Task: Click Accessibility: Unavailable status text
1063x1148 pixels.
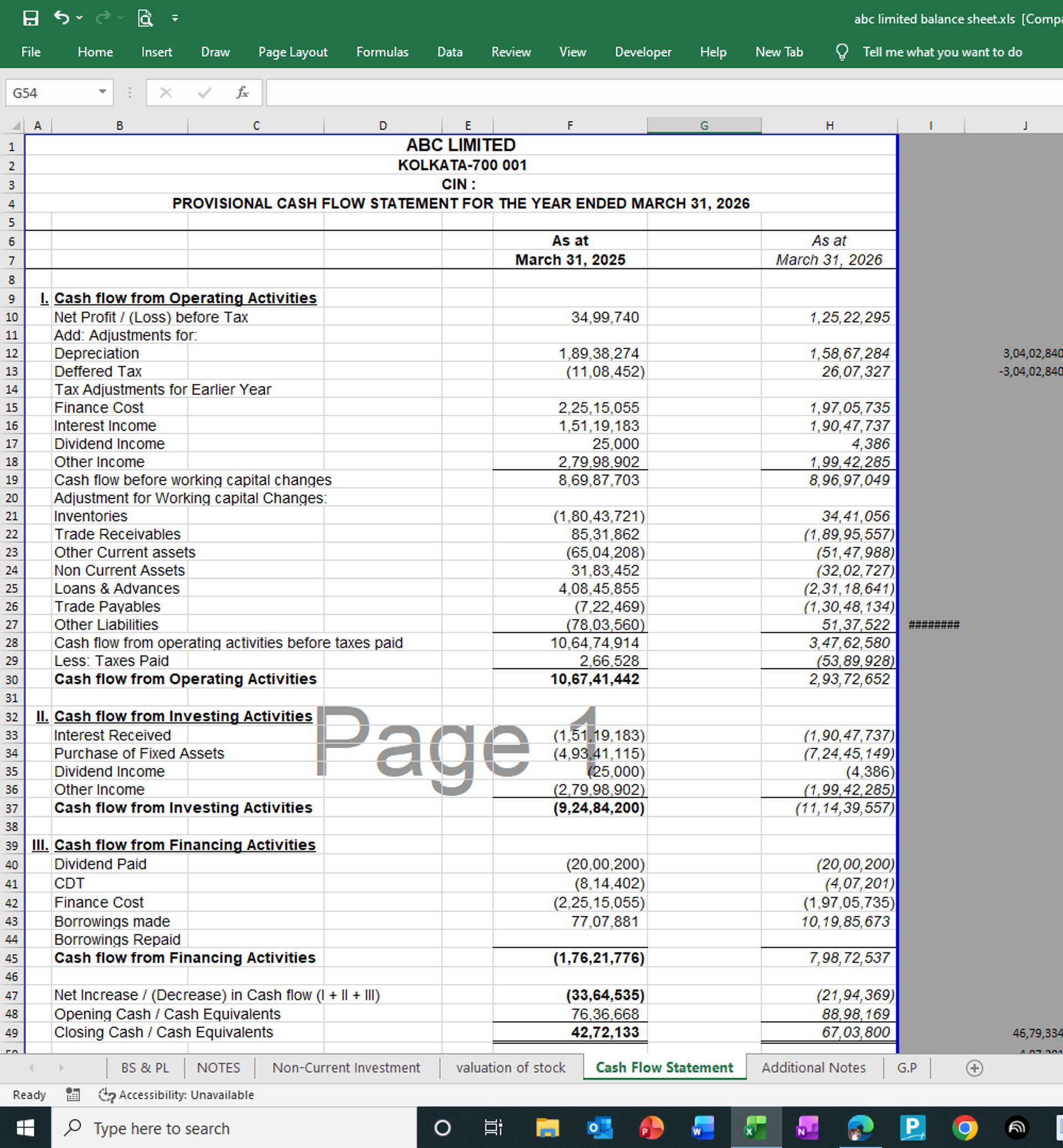Action: pyautogui.click(x=185, y=1094)
